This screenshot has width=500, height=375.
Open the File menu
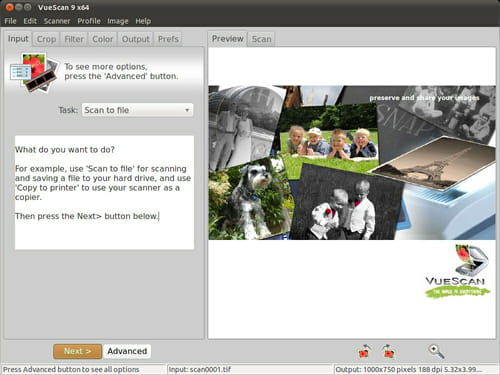coord(10,21)
